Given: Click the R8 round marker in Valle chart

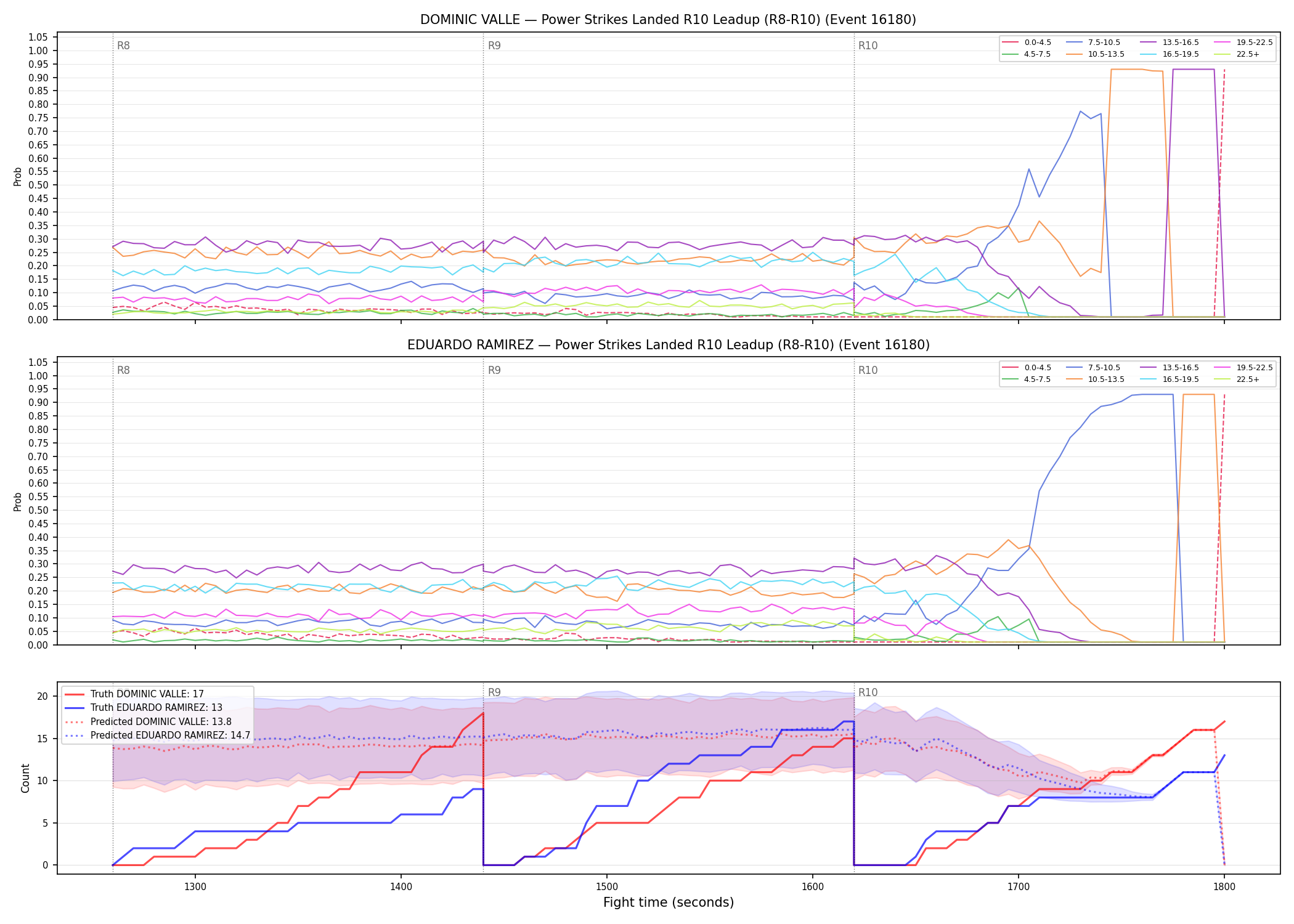Looking at the screenshot, I should [123, 46].
